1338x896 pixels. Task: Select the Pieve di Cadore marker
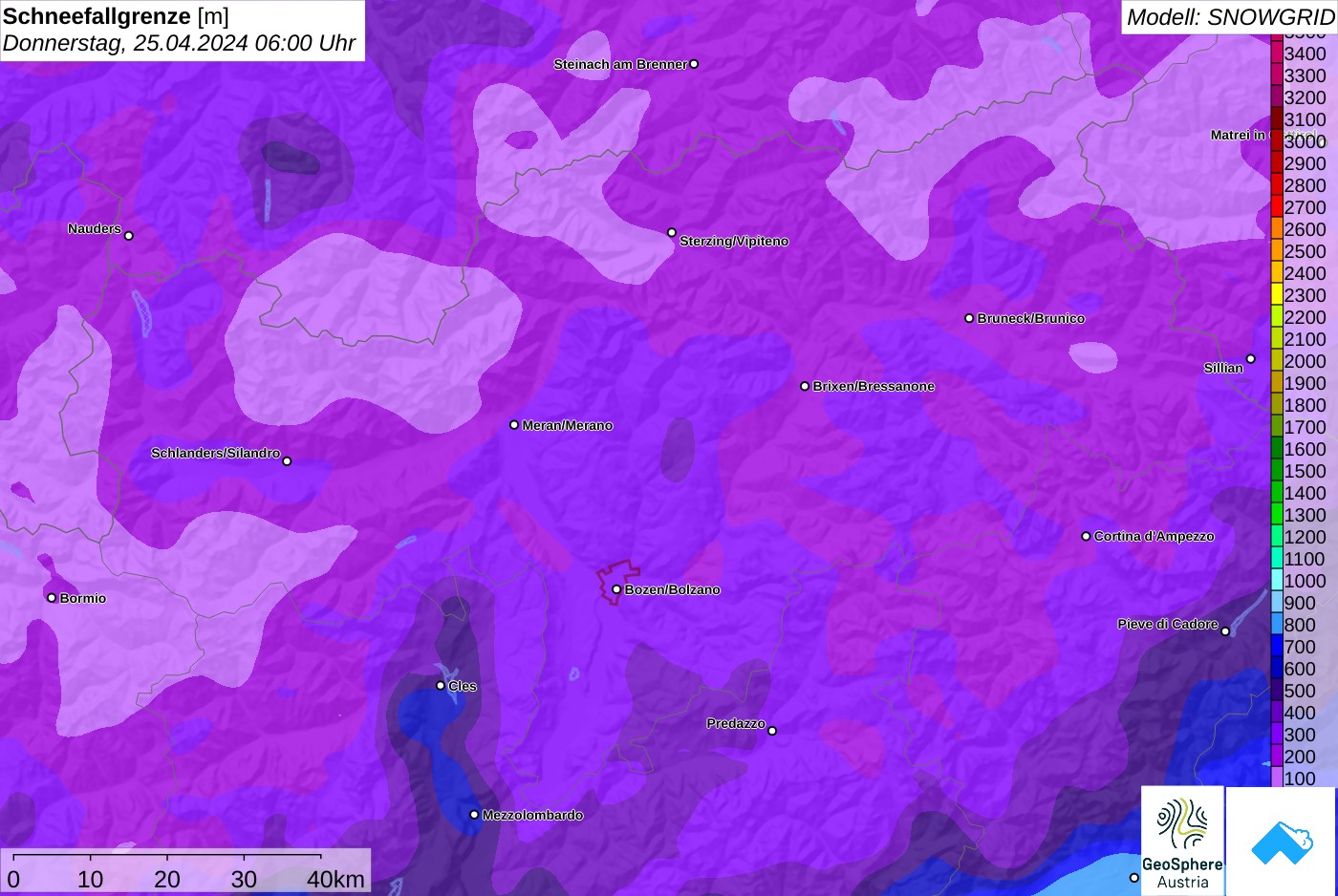(x=1225, y=631)
